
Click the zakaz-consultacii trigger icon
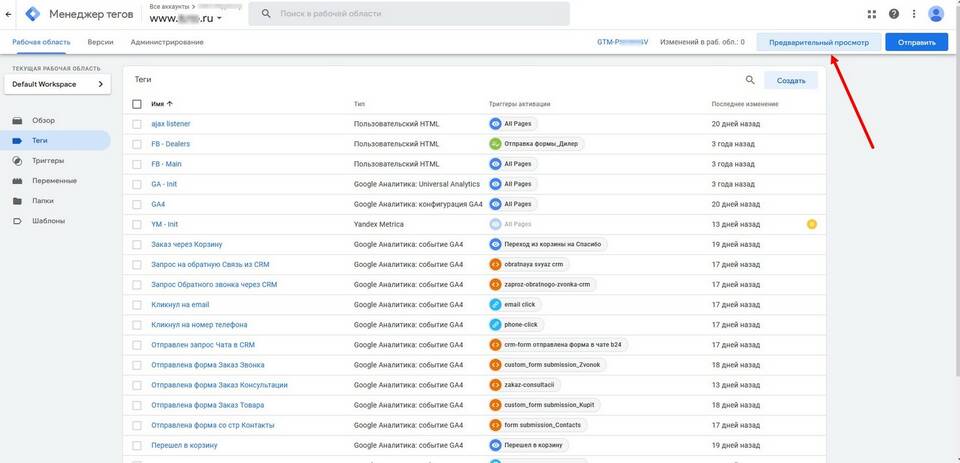tap(495, 385)
